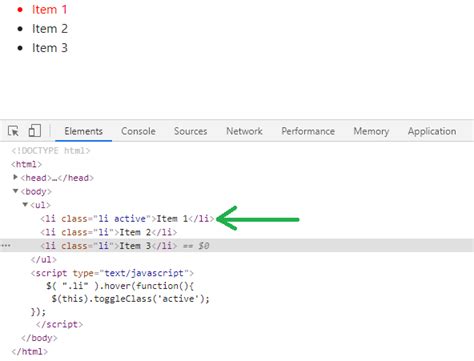Viewport: 474px width, 361px height.
Task: Click the red Item 1 list entry on page
Action: point(49,9)
